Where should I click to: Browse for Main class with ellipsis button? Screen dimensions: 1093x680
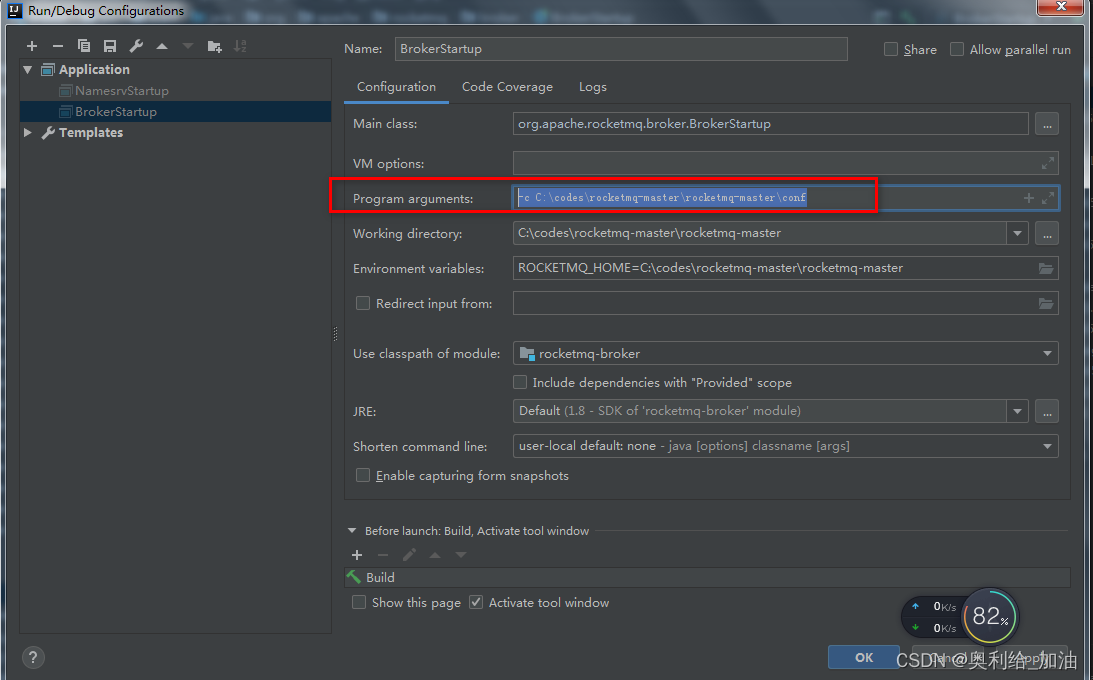pos(1046,124)
